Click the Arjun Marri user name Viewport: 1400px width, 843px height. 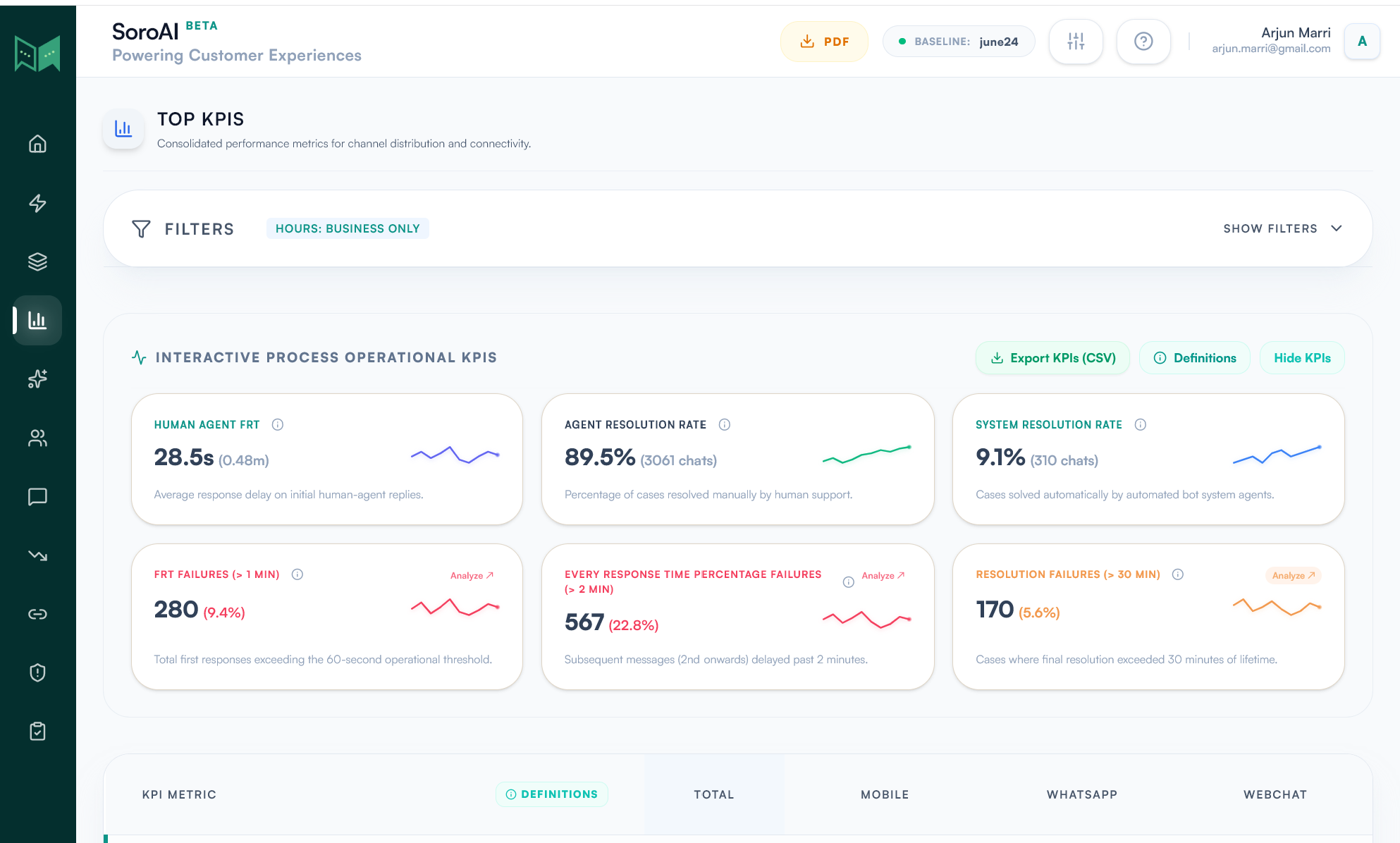pyautogui.click(x=1296, y=32)
